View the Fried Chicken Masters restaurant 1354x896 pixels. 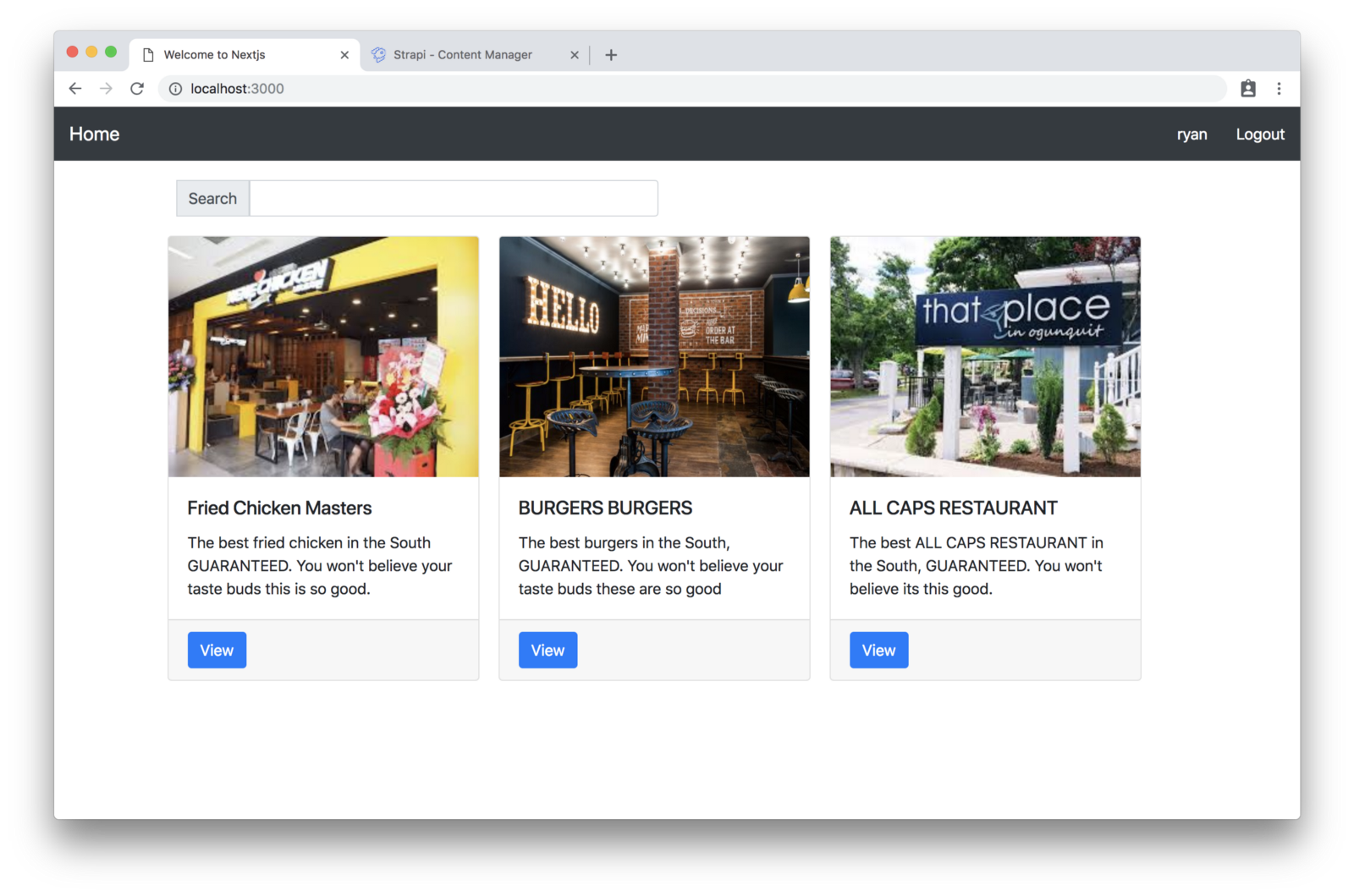[217, 650]
